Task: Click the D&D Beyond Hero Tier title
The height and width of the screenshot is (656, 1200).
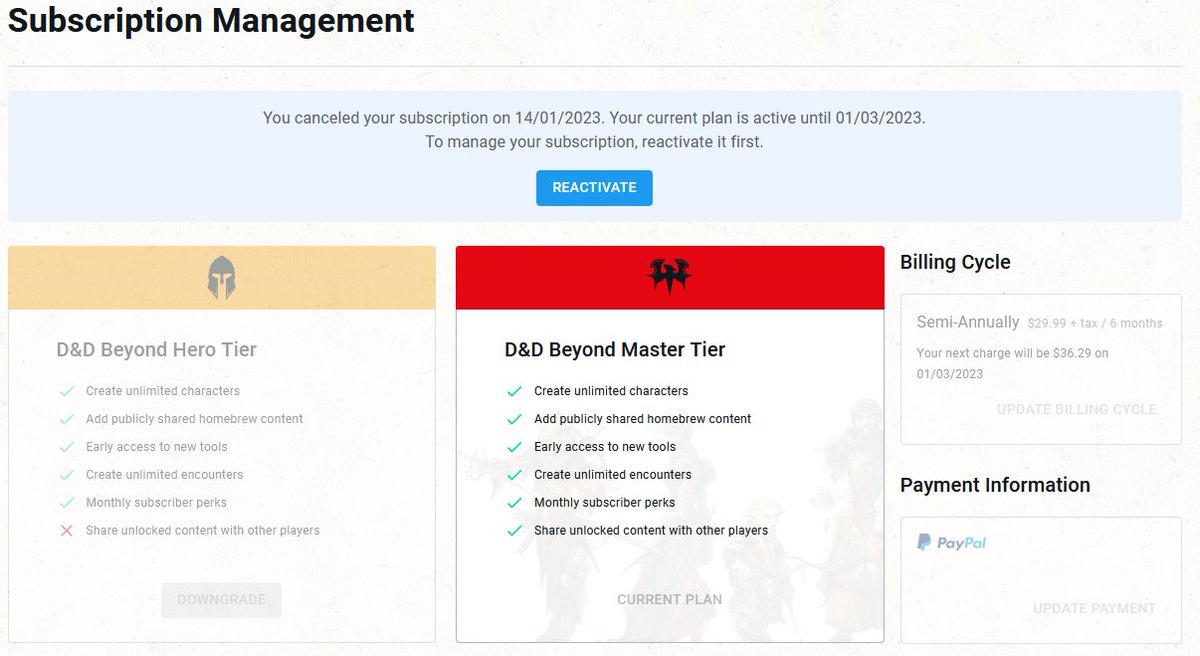Action: pyautogui.click(x=156, y=350)
